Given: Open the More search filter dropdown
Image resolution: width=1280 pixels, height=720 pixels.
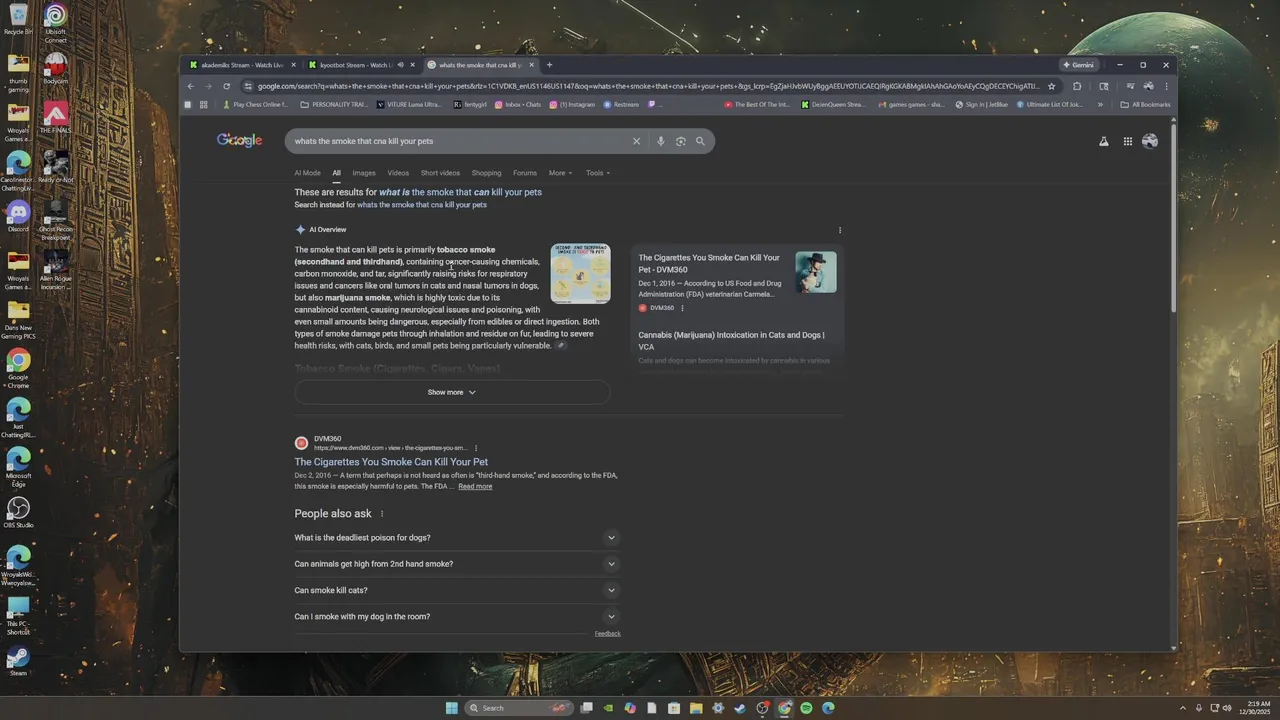Looking at the screenshot, I should pos(560,173).
